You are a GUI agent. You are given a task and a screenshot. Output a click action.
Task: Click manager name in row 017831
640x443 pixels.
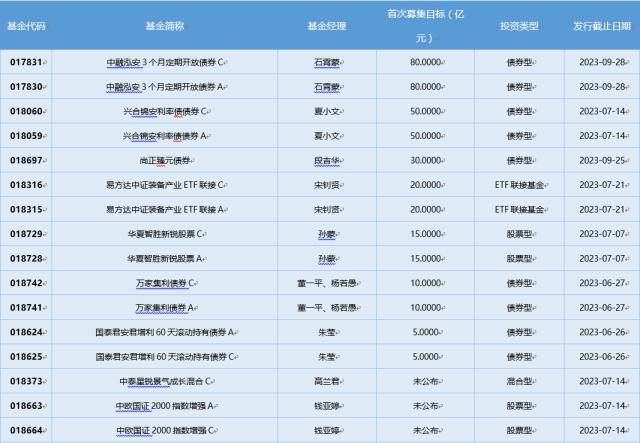pos(327,62)
